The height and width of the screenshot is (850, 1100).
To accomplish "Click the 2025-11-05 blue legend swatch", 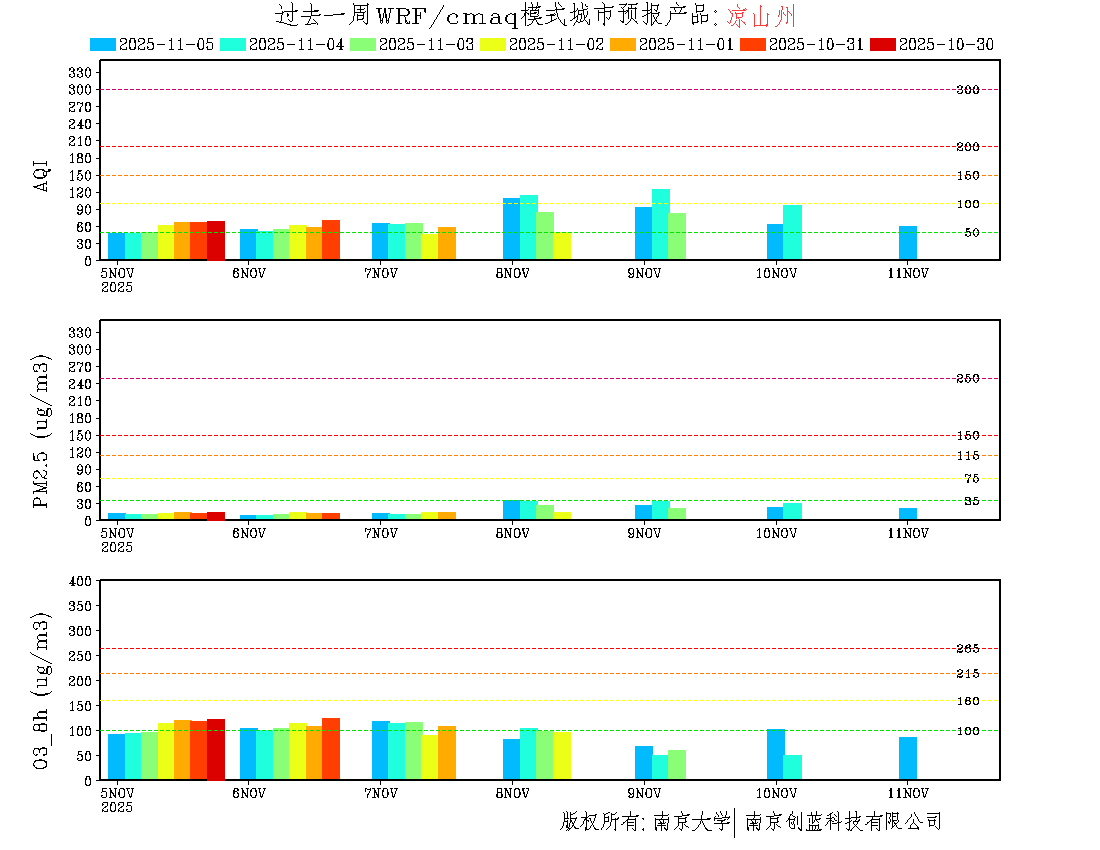I will click(x=103, y=44).
